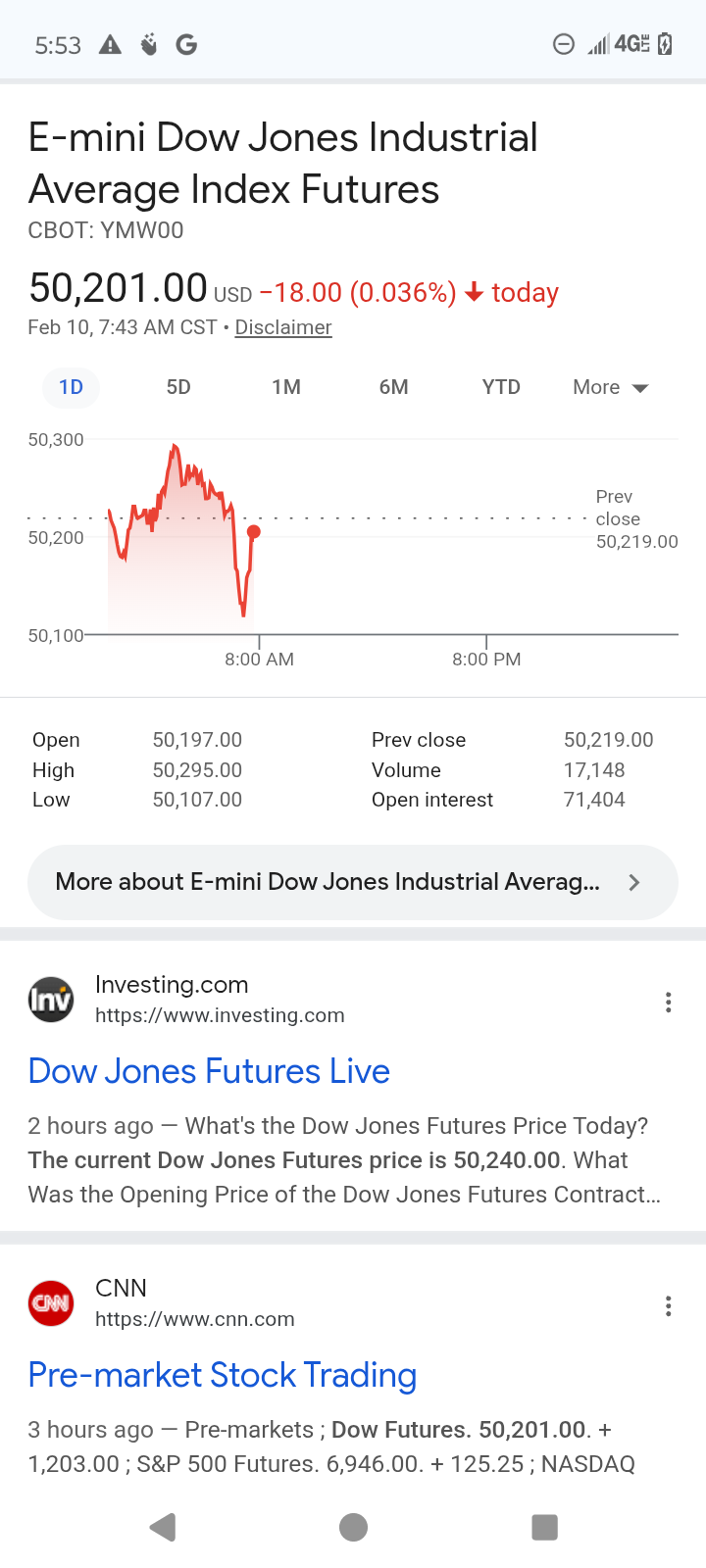706x1568 pixels.
Task: Tap the Investing.com favicon icon
Action: tap(51, 1000)
